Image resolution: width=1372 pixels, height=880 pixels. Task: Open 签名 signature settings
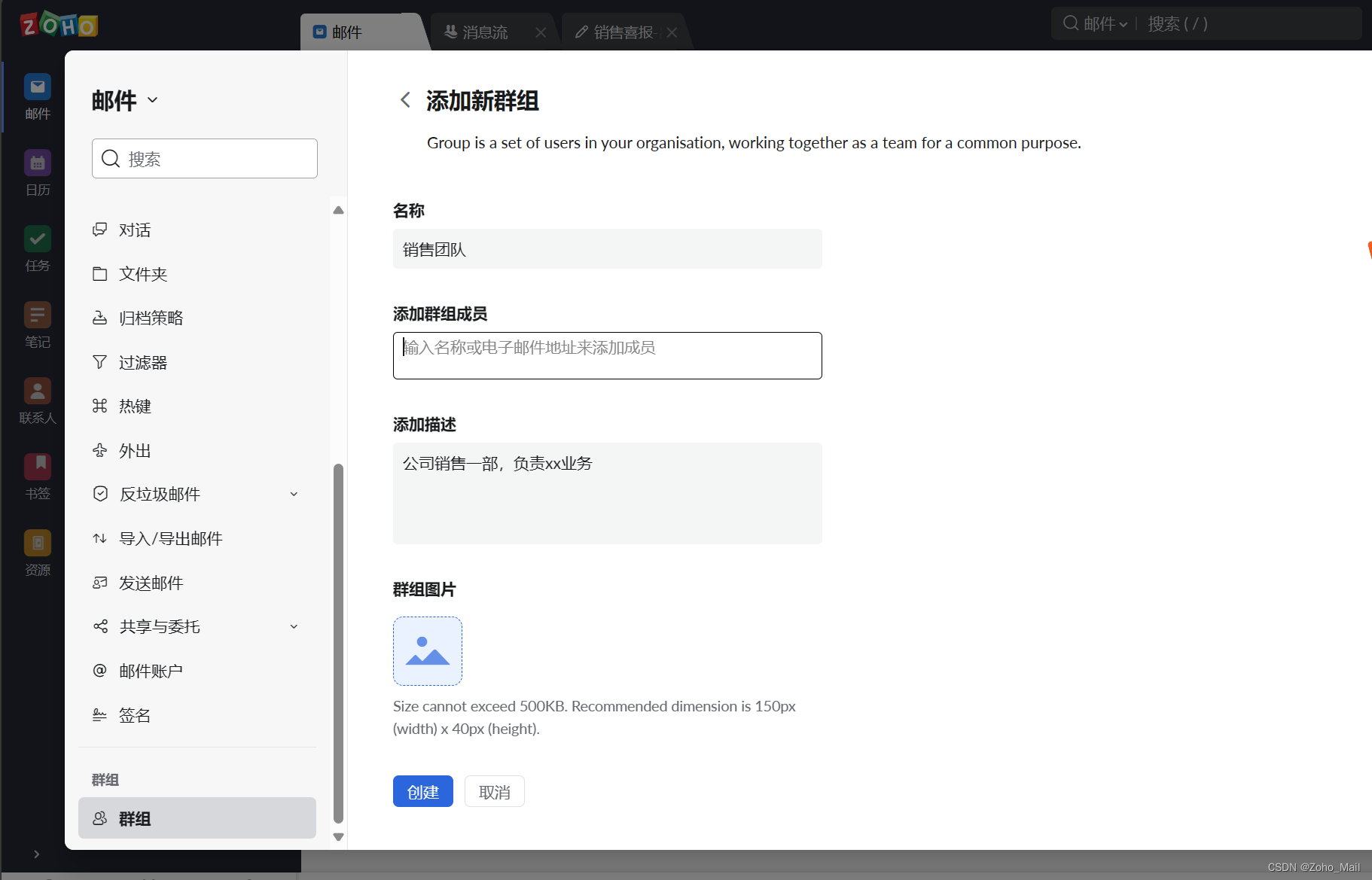pyautogui.click(x=197, y=715)
